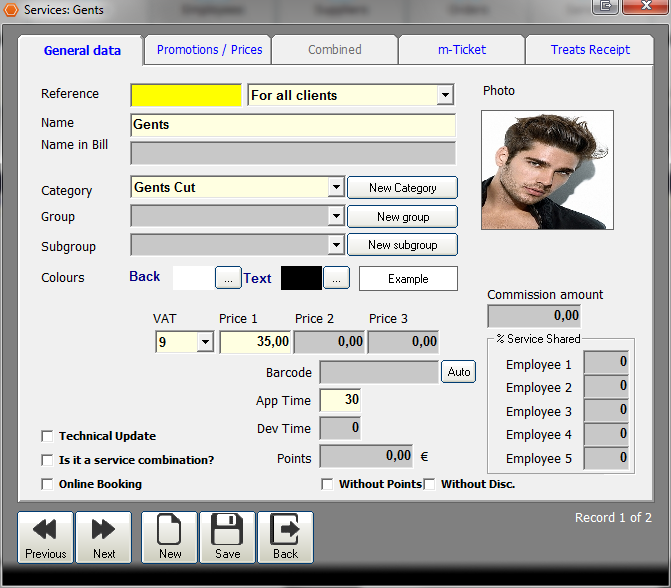Click the title bar window icon button

(605, 8)
